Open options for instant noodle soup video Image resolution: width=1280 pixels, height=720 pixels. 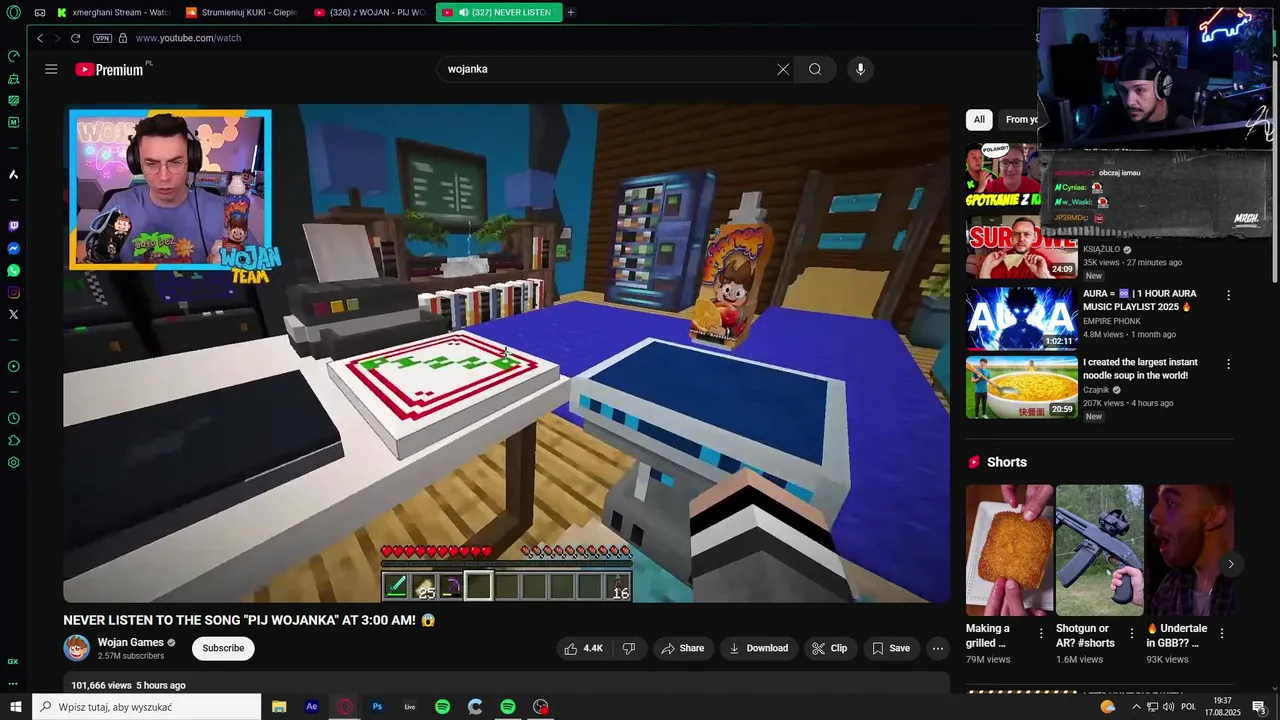1229,364
